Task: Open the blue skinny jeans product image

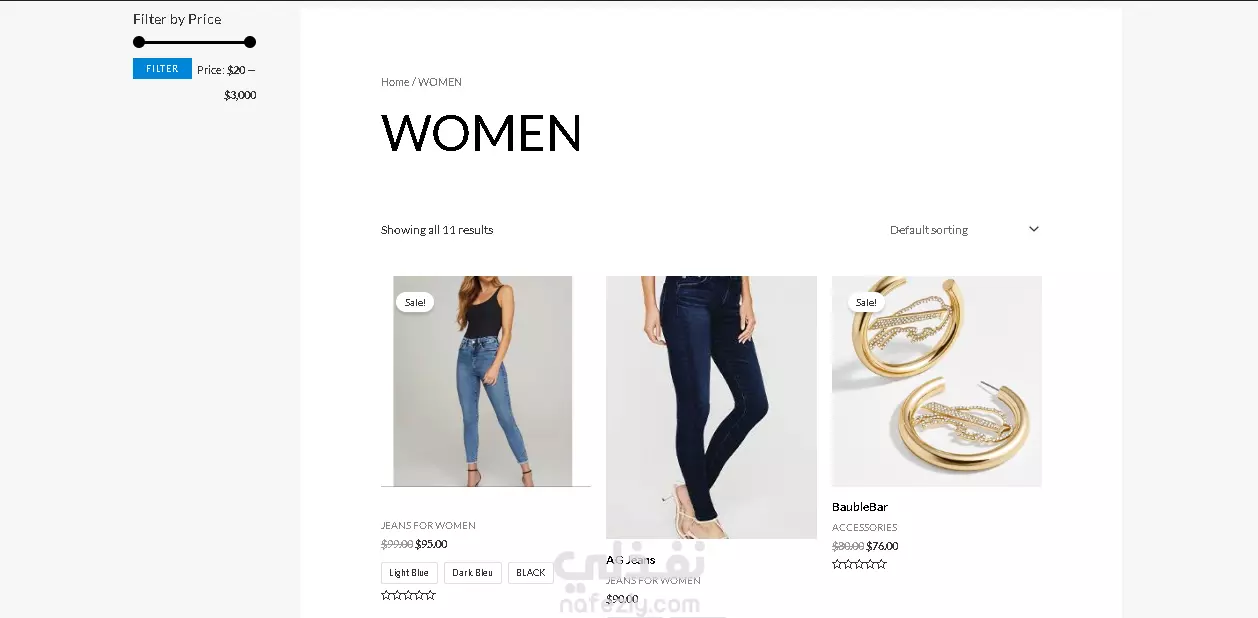Action: pyautogui.click(x=483, y=381)
